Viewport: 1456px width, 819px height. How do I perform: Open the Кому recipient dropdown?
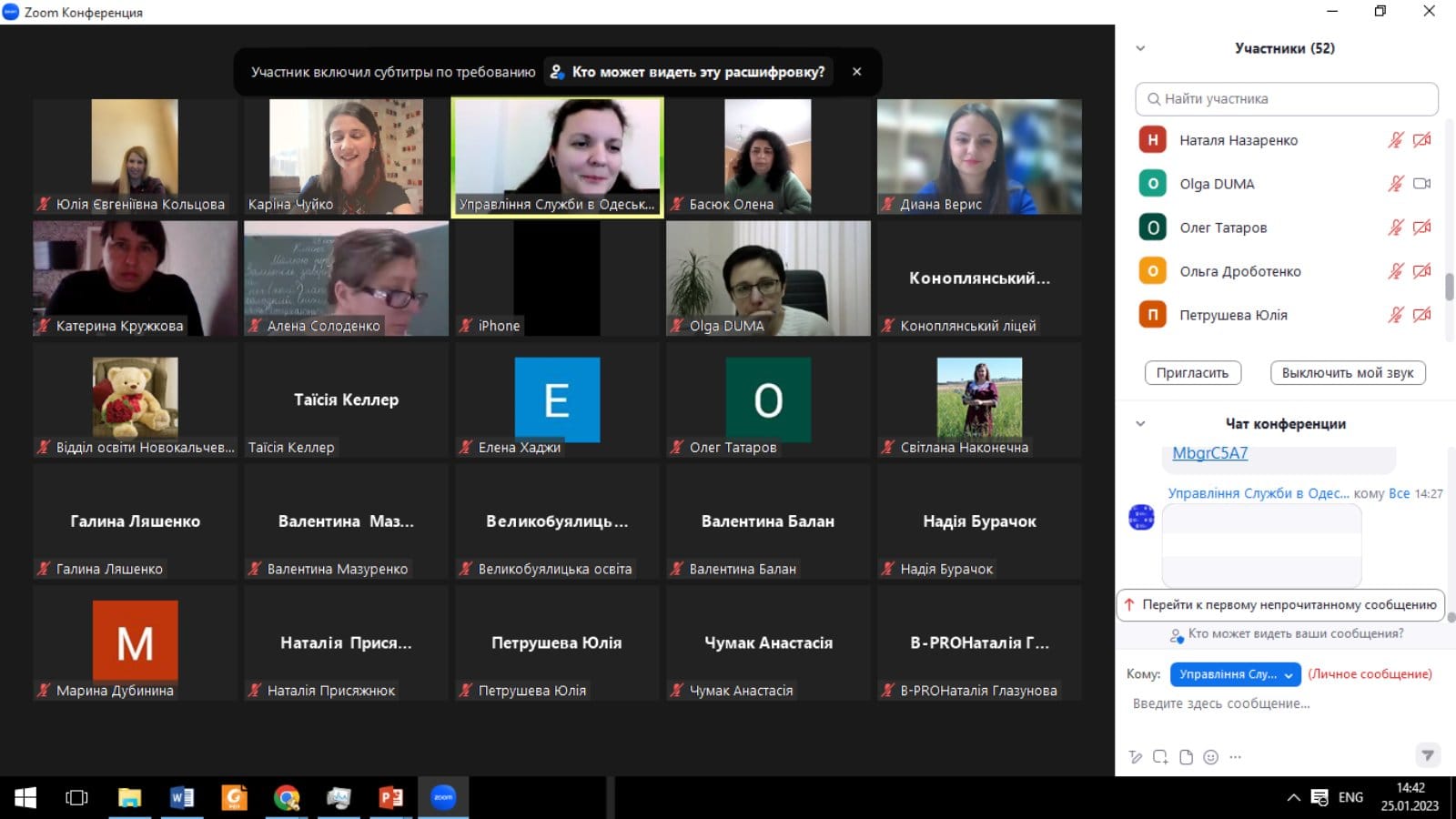coord(1235,674)
